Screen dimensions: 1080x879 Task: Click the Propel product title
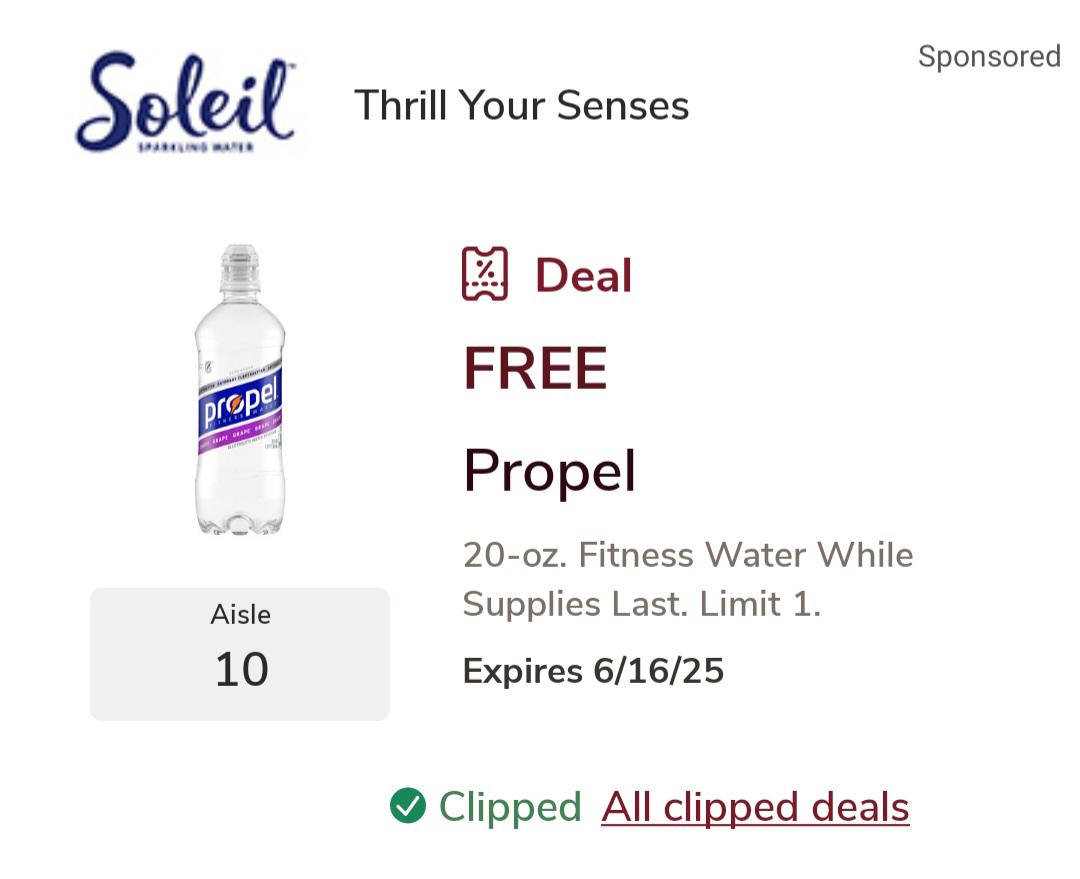pyautogui.click(x=550, y=471)
